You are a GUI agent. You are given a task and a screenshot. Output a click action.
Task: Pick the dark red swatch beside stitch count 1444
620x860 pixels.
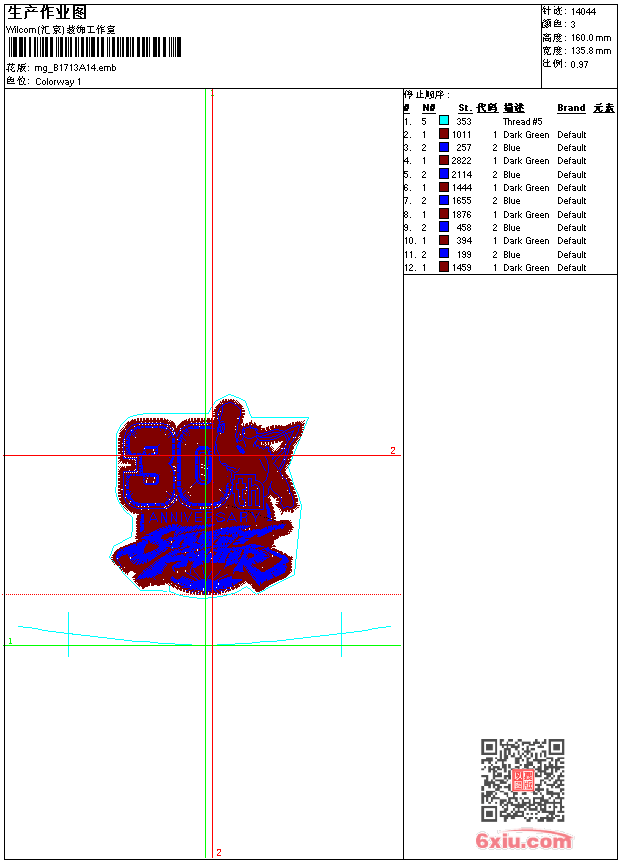coord(444,187)
